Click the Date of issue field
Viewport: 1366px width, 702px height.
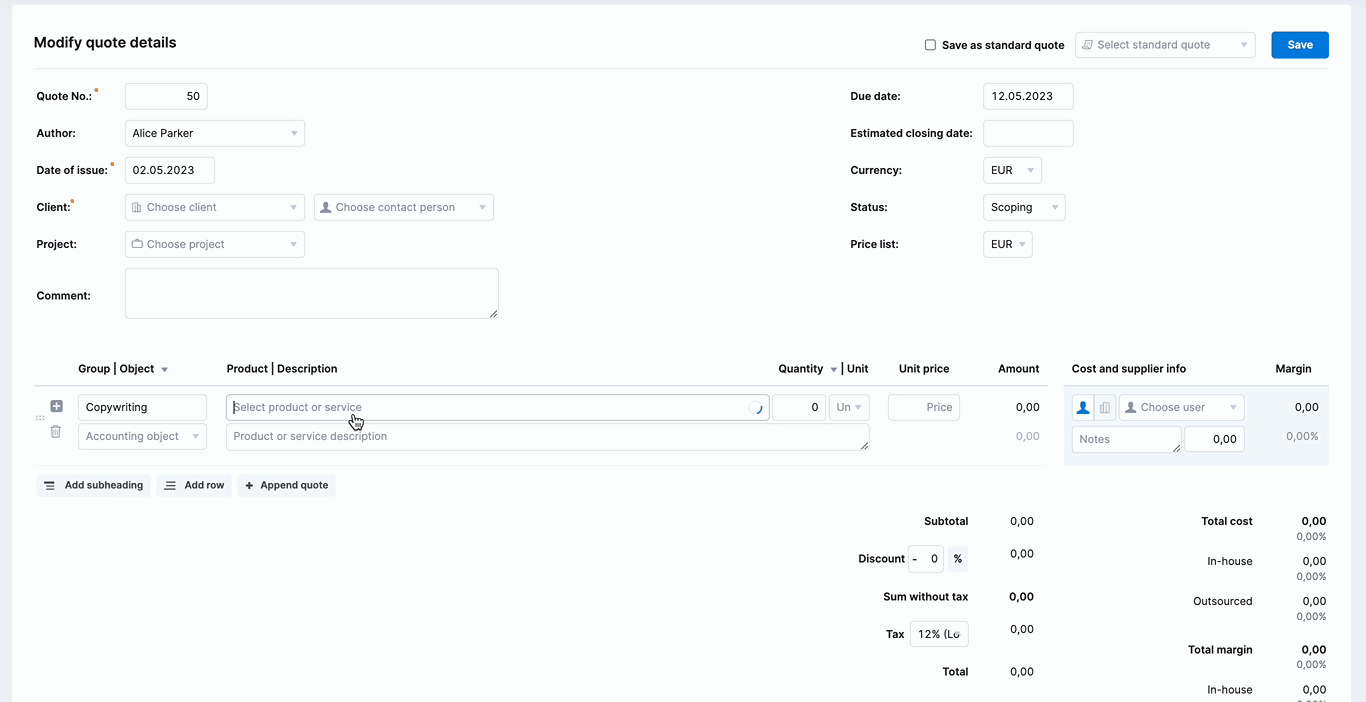click(170, 170)
